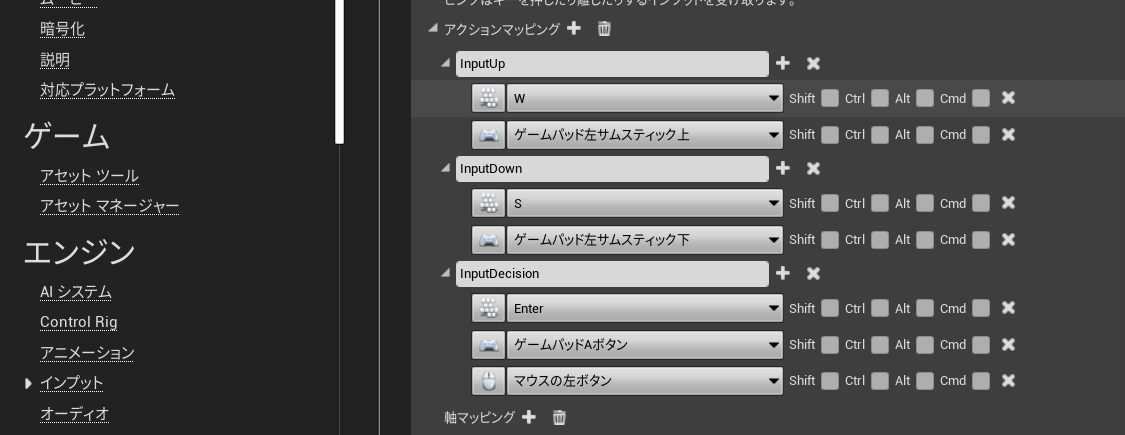Image resolution: width=1125 pixels, height=435 pixels.
Task: Add a key binding to InputUp
Action: pos(783,63)
